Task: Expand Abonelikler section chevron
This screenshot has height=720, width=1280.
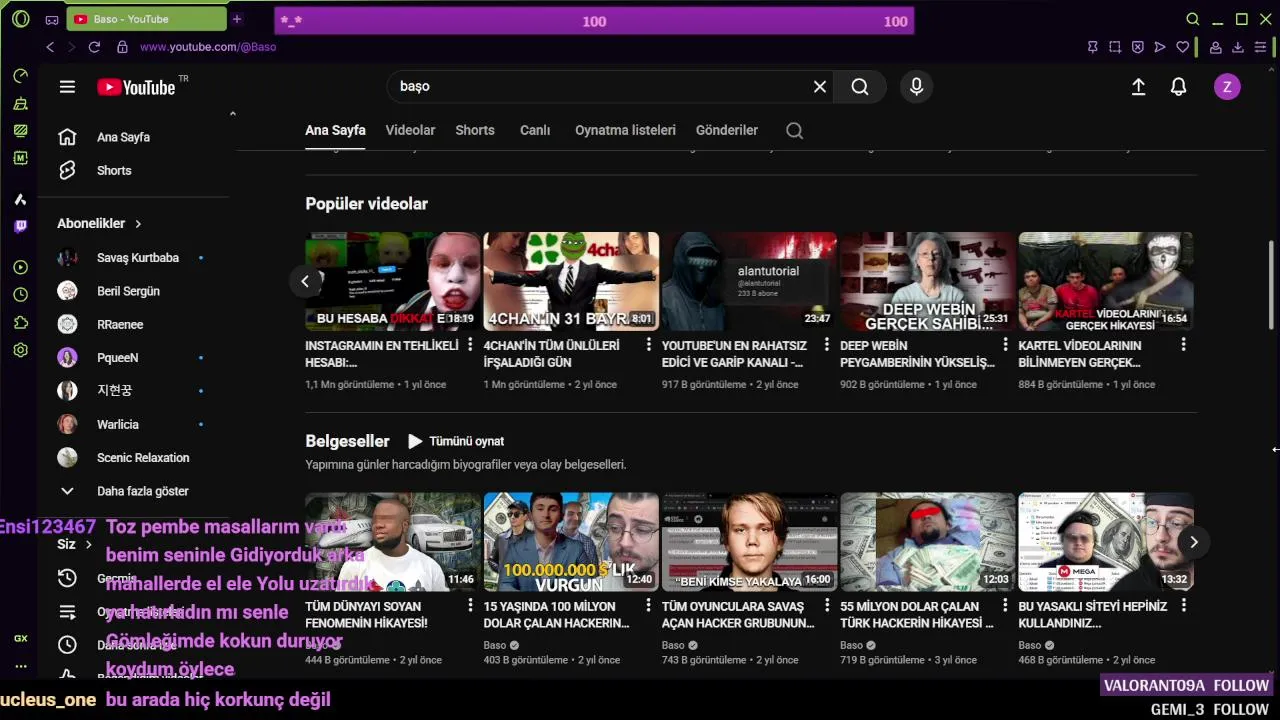Action: (x=138, y=224)
